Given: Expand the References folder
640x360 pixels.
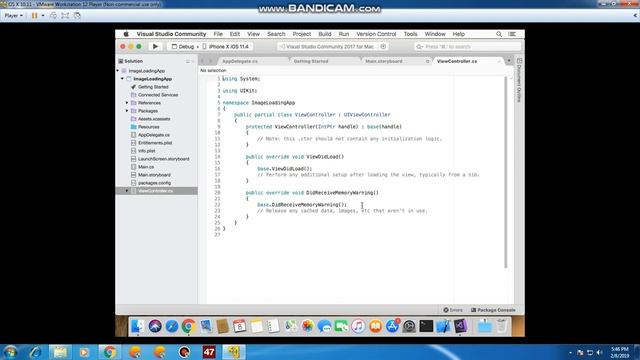Looking at the screenshot, I should [127, 103].
